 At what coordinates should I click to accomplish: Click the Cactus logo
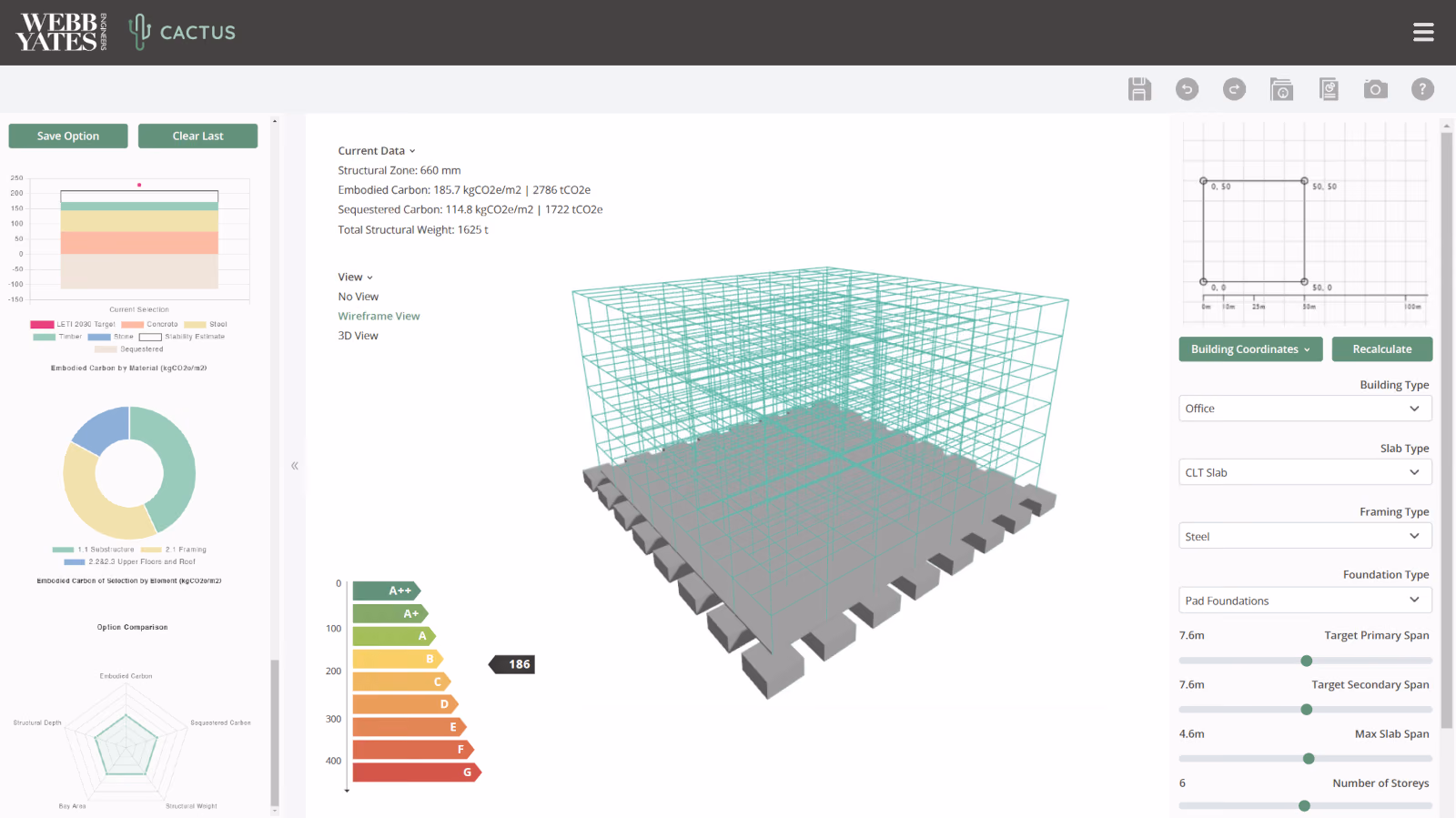point(182,32)
